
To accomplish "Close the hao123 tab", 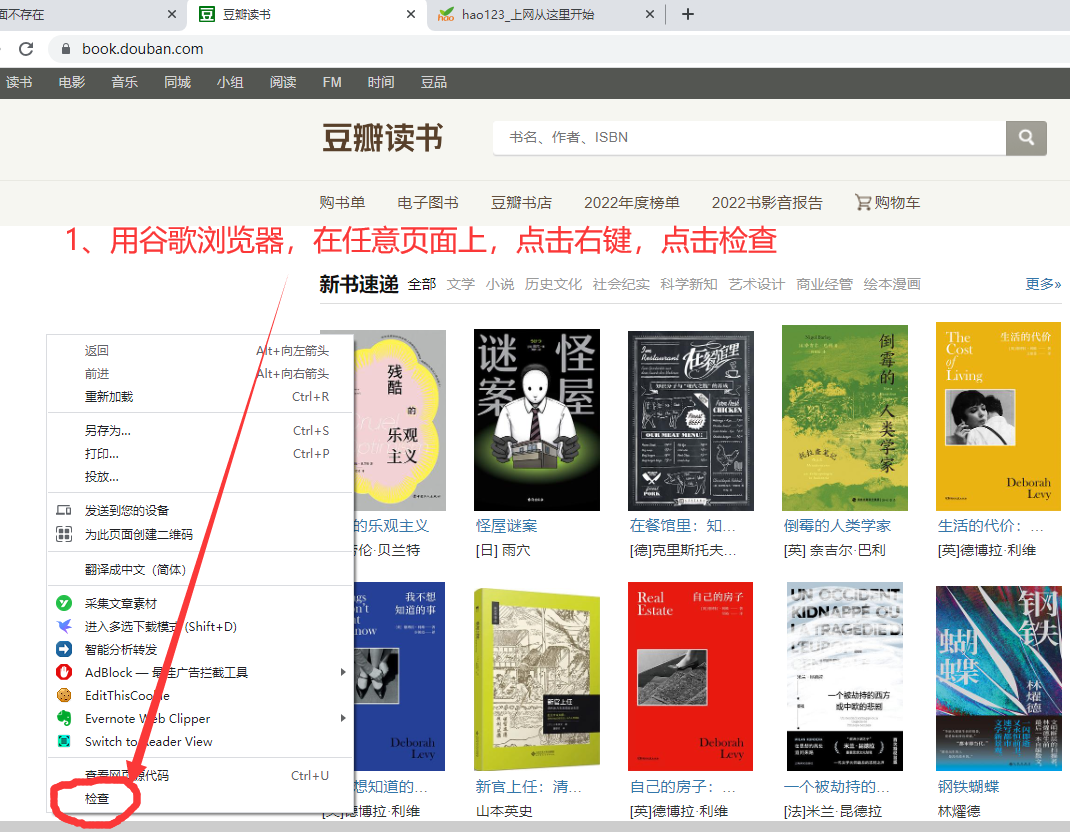I will [650, 14].
